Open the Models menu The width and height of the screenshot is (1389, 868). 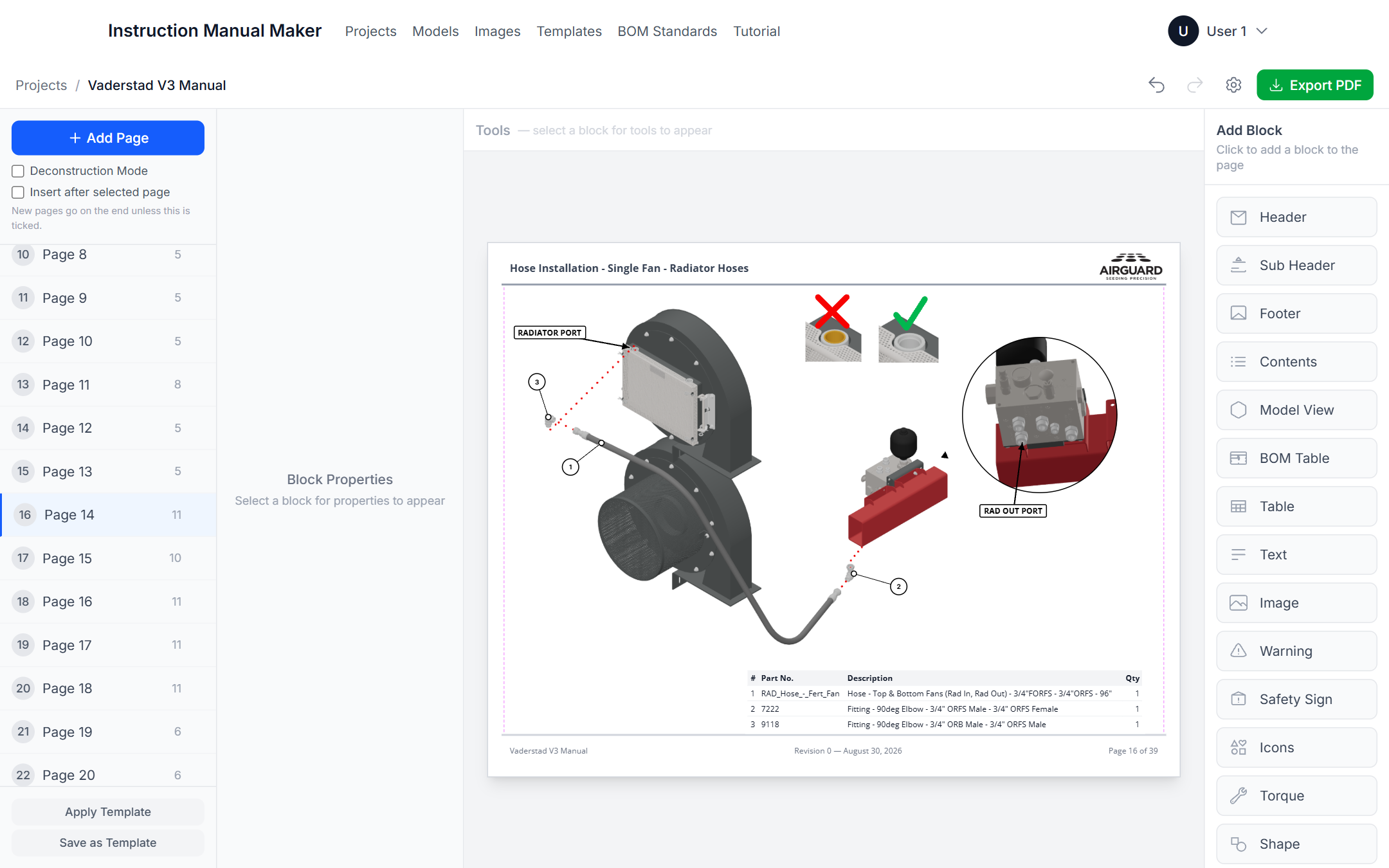click(435, 31)
